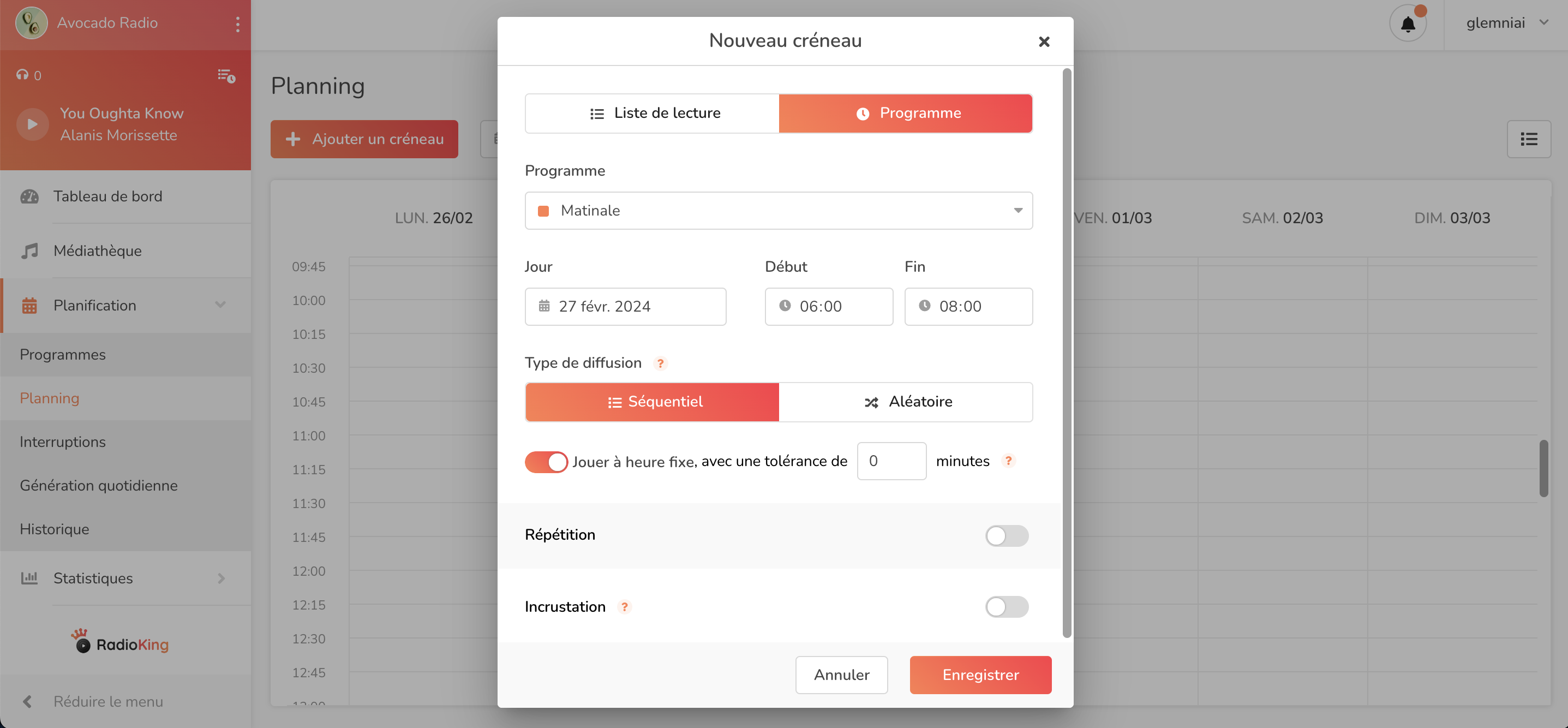
Task: Disable the Jouer à heure fixe toggle
Action: click(x=546, y=462)
